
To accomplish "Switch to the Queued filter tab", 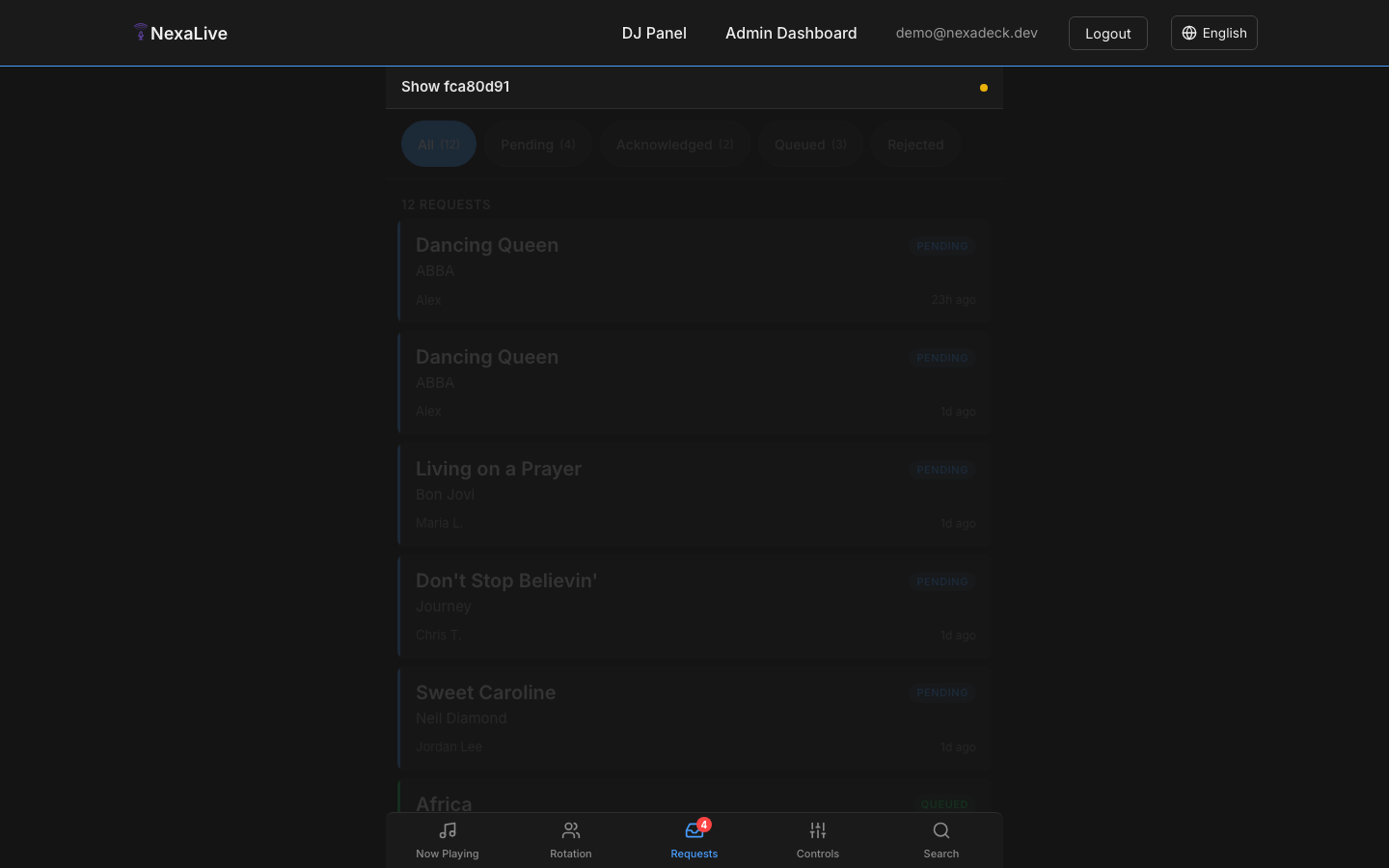I will tap(810, 145).
